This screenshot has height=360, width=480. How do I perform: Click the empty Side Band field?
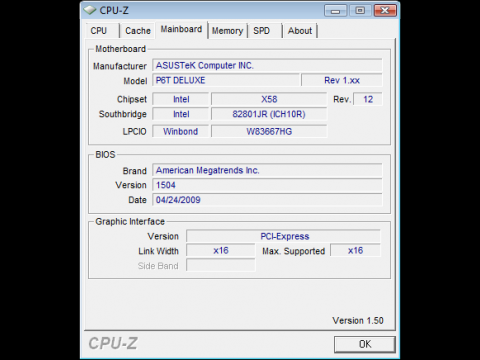point(221,266)
